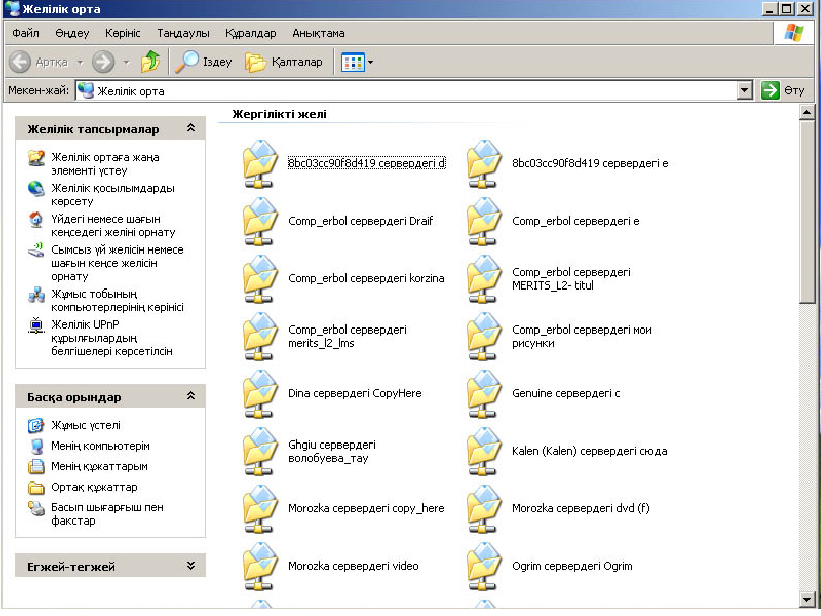Click the Up folder toolbar icon
This screenshot has height=616, width=821.
[x=151, y=62]
